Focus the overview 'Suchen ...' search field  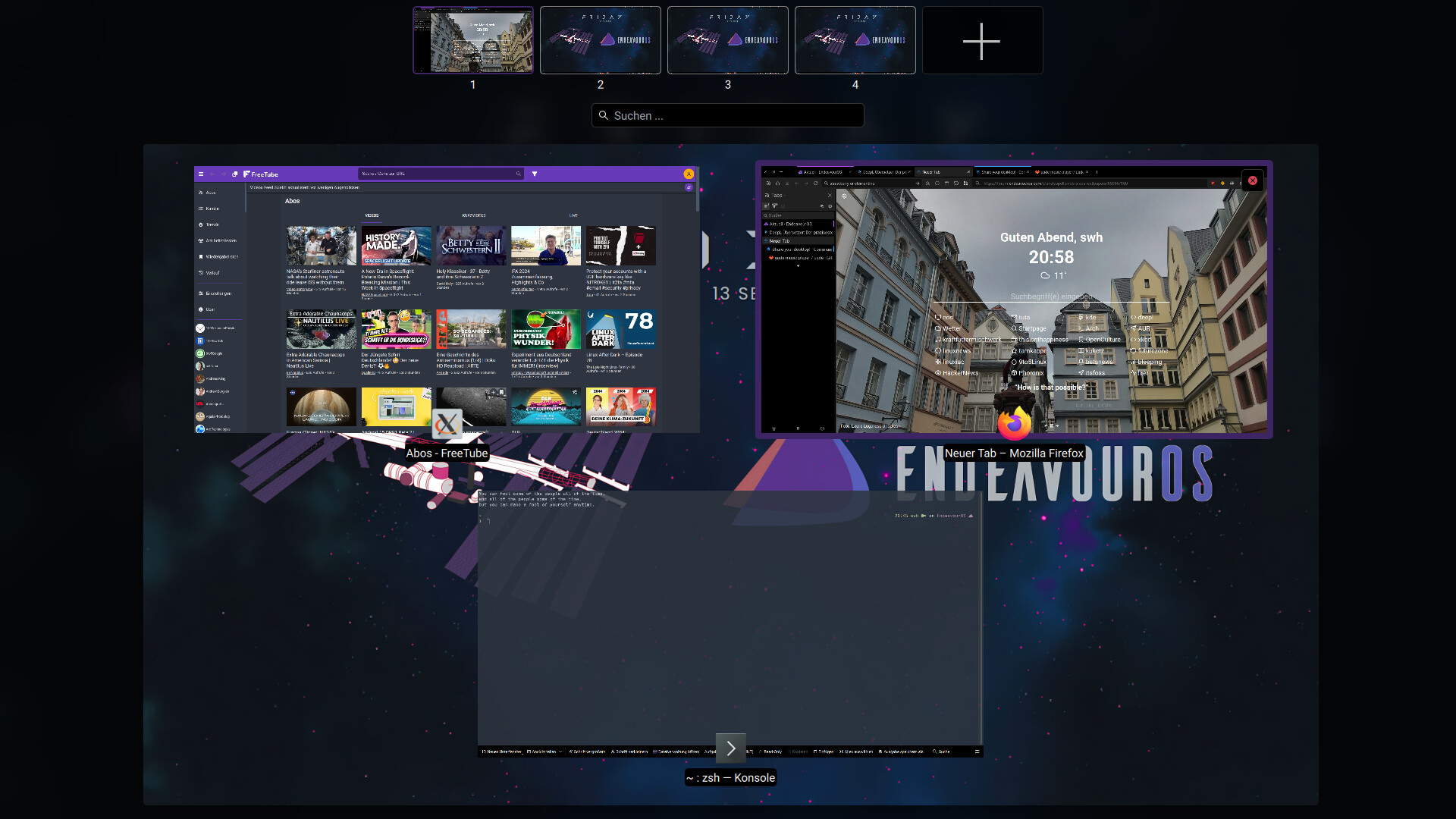tap(728, 115)
